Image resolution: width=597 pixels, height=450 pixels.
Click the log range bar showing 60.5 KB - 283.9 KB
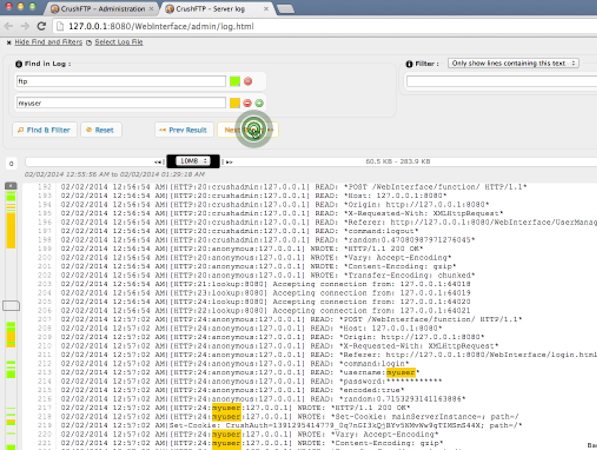398,161
